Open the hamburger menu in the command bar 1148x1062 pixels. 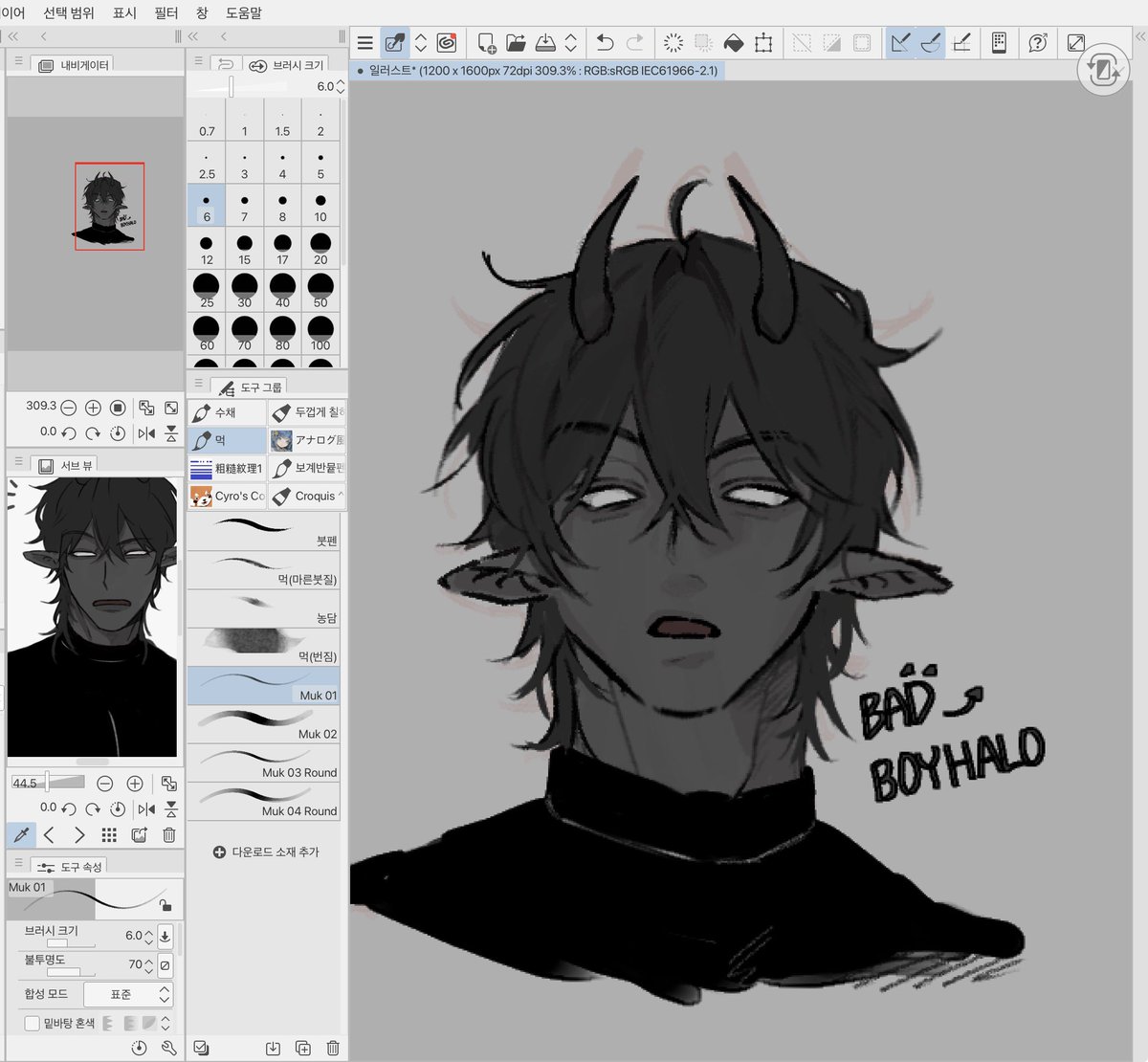click(364, 43)
